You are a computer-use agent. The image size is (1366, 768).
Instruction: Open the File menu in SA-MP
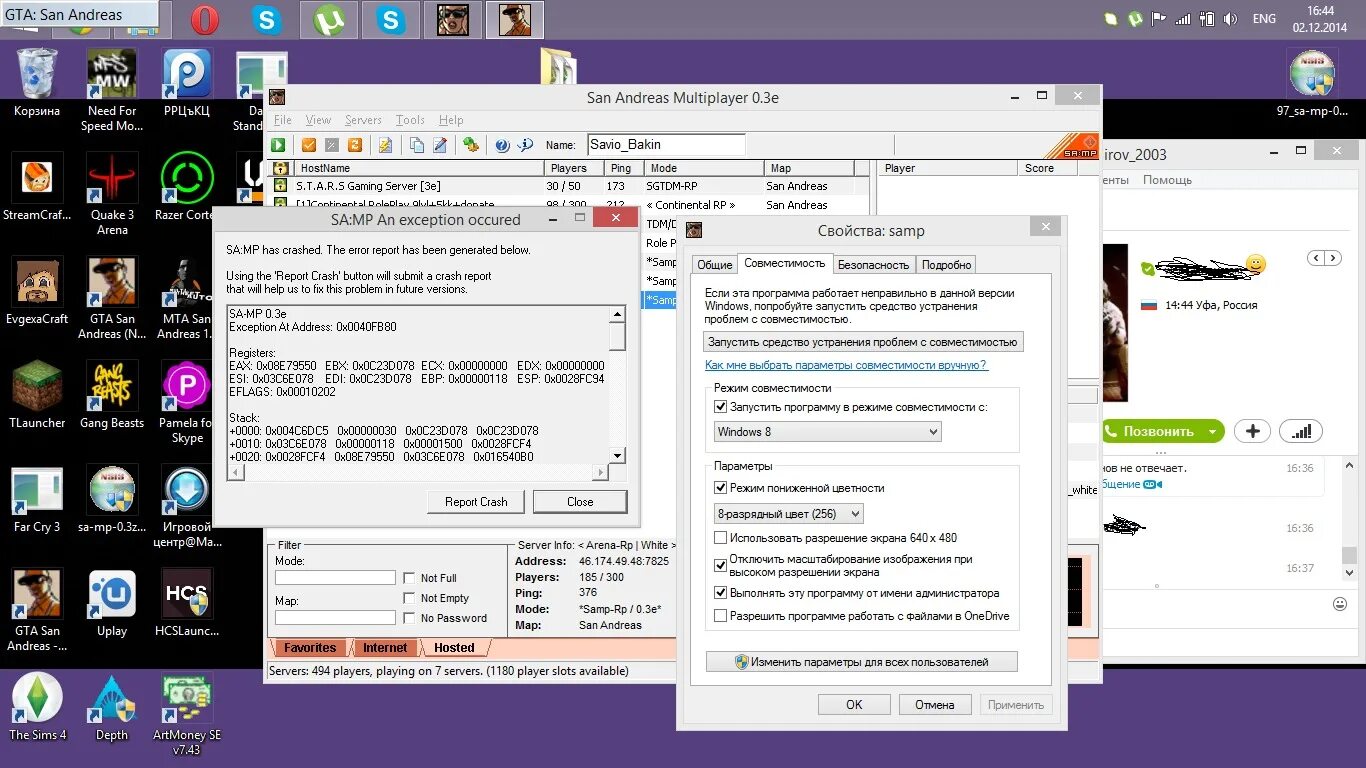tap(283, 120)
